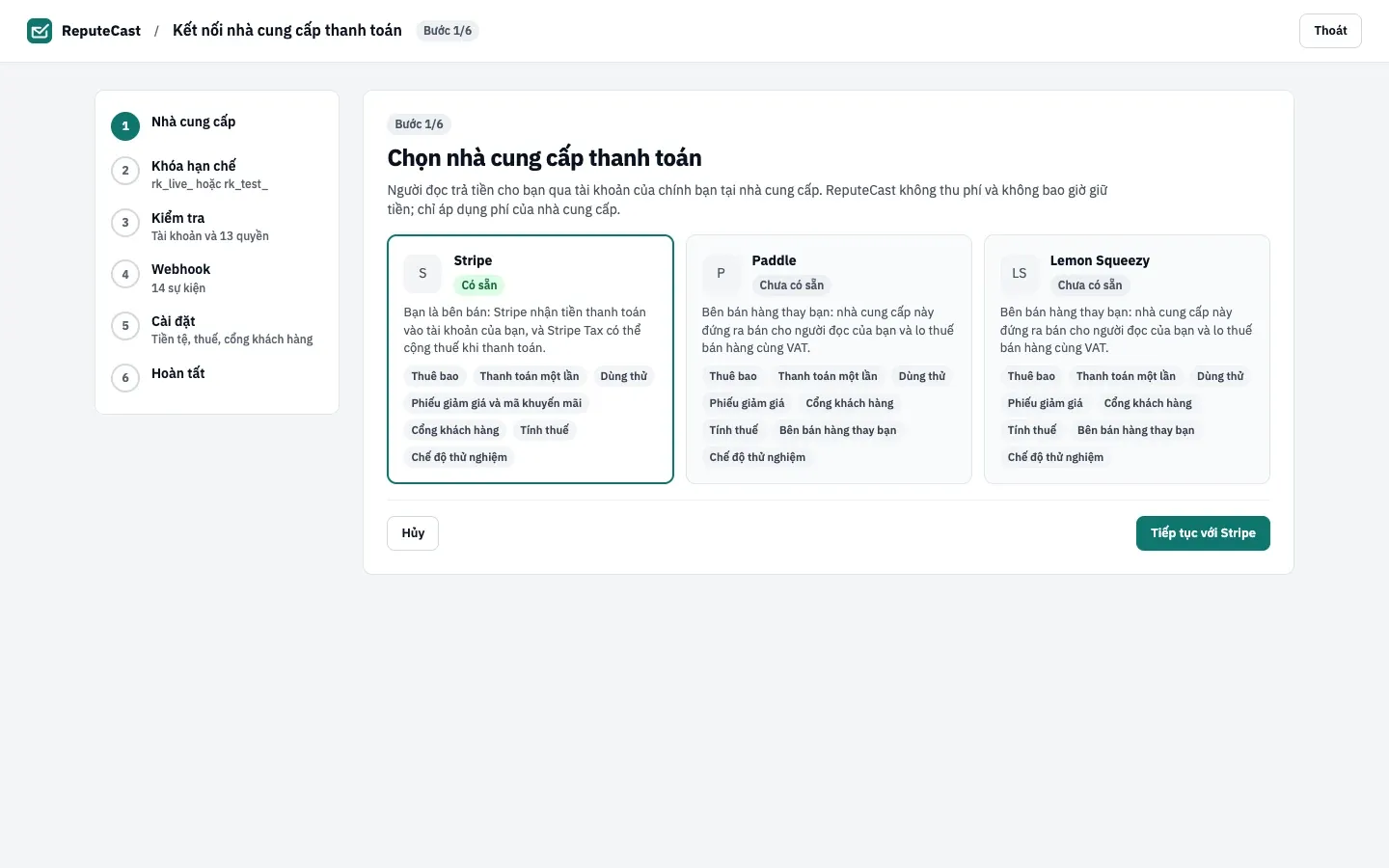1389x868 pixels.
Task: Click the "Hoàn tất" step label
Action: tap(178, 373)
